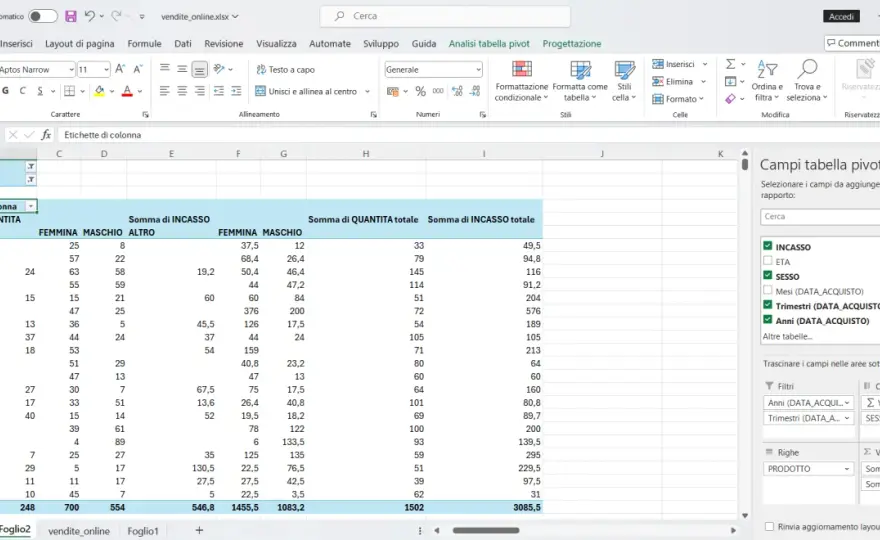Click the increase decimal places icon
The height and width of the screenshot is (540, 880).
457,91
